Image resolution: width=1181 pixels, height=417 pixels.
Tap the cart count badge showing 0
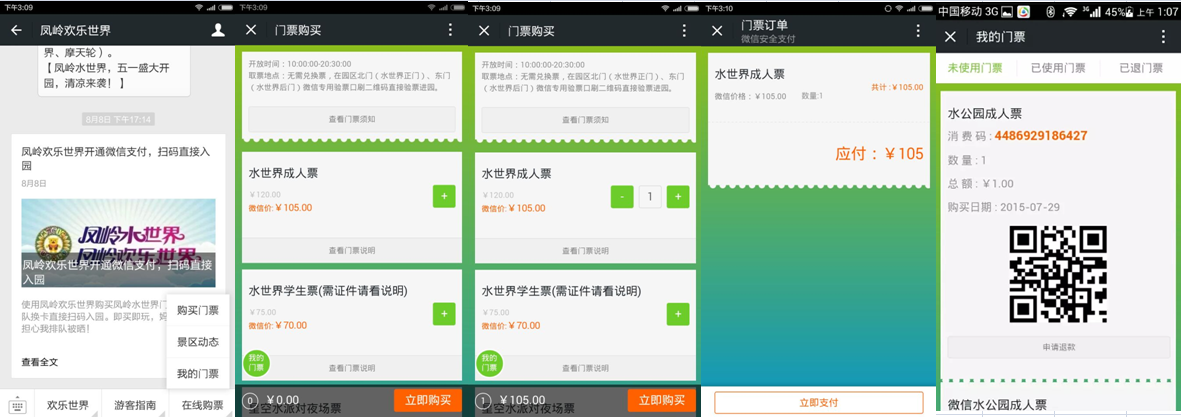coord(252,400)
